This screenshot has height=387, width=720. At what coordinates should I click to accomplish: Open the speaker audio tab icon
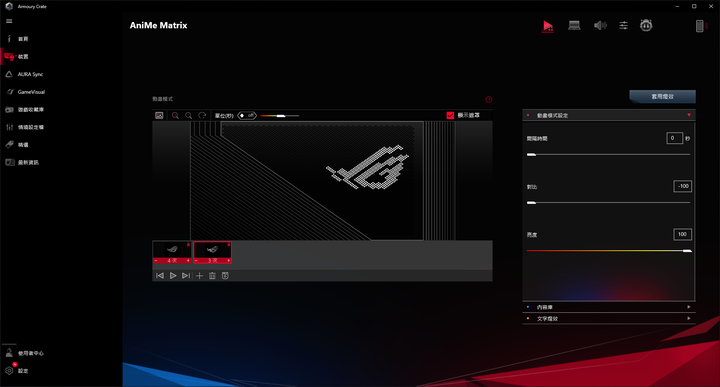(600, 26)
